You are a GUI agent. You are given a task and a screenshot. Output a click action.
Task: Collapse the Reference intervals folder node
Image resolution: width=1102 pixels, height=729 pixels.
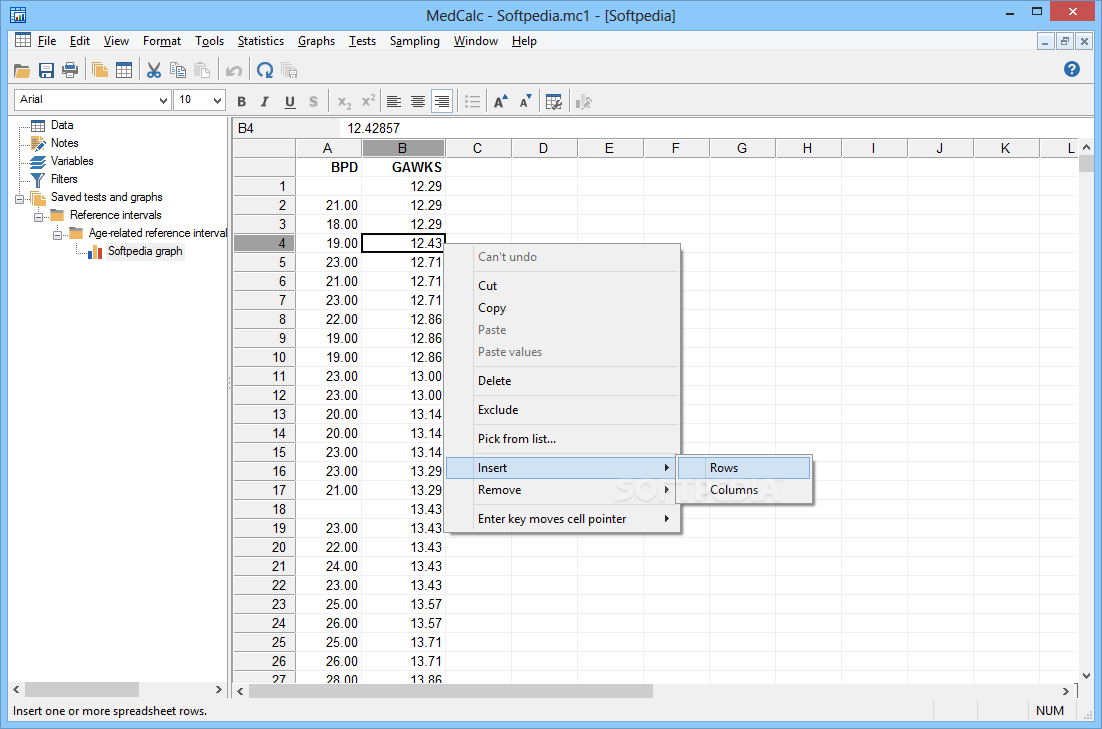(x=38, y=217)
